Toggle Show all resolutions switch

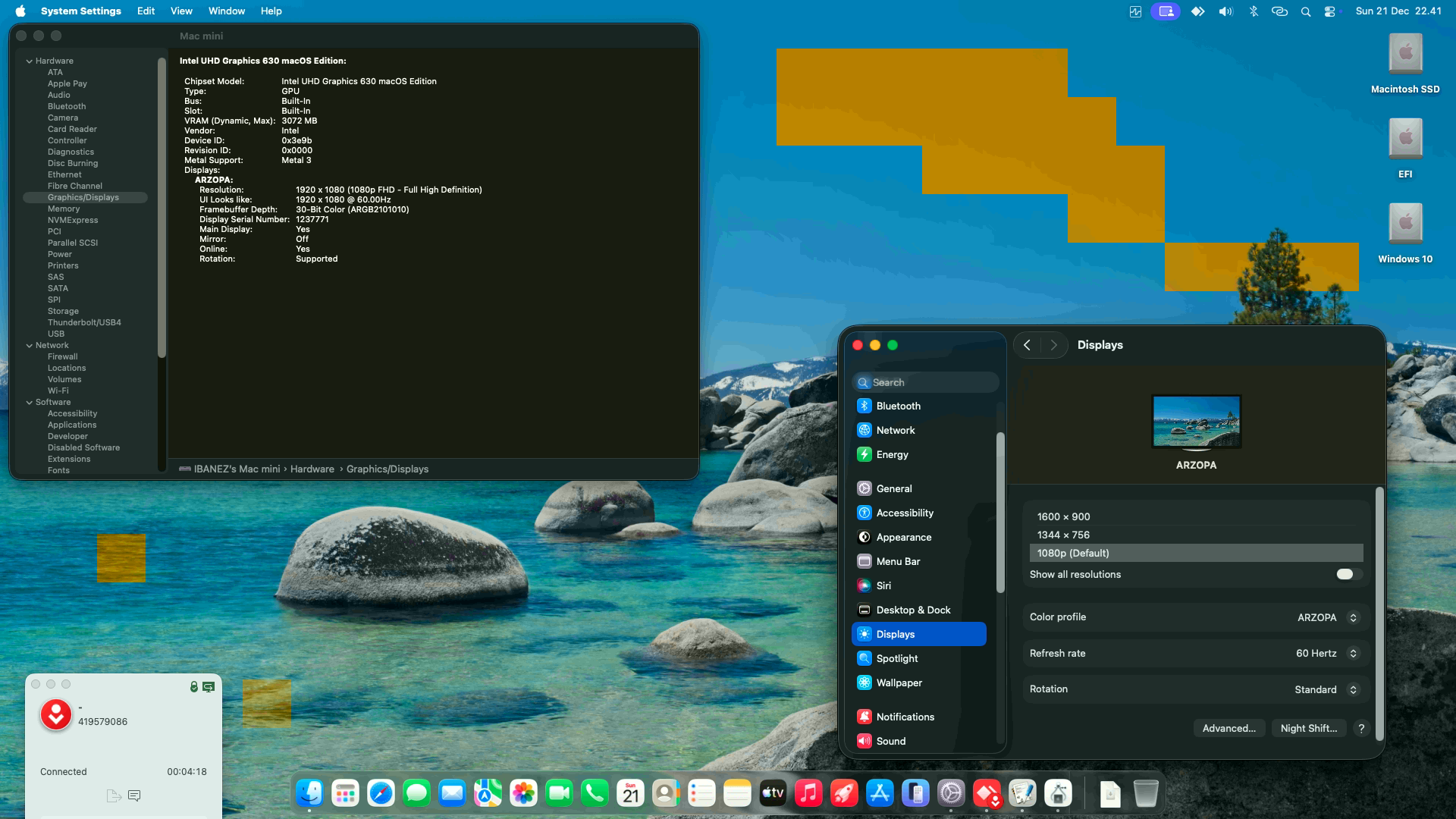point(1348,574)
